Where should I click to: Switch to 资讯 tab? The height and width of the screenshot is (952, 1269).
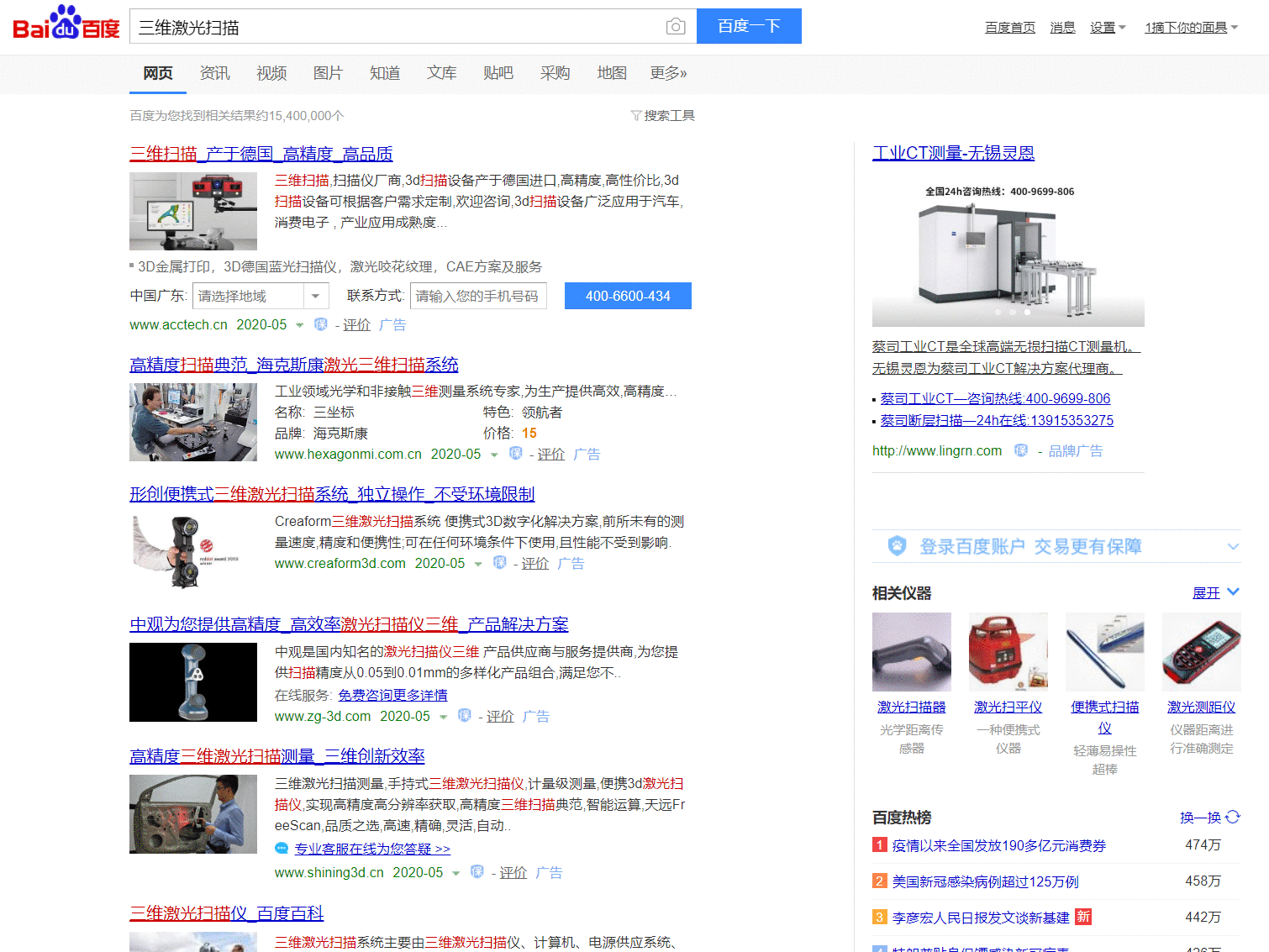[214, 73]
